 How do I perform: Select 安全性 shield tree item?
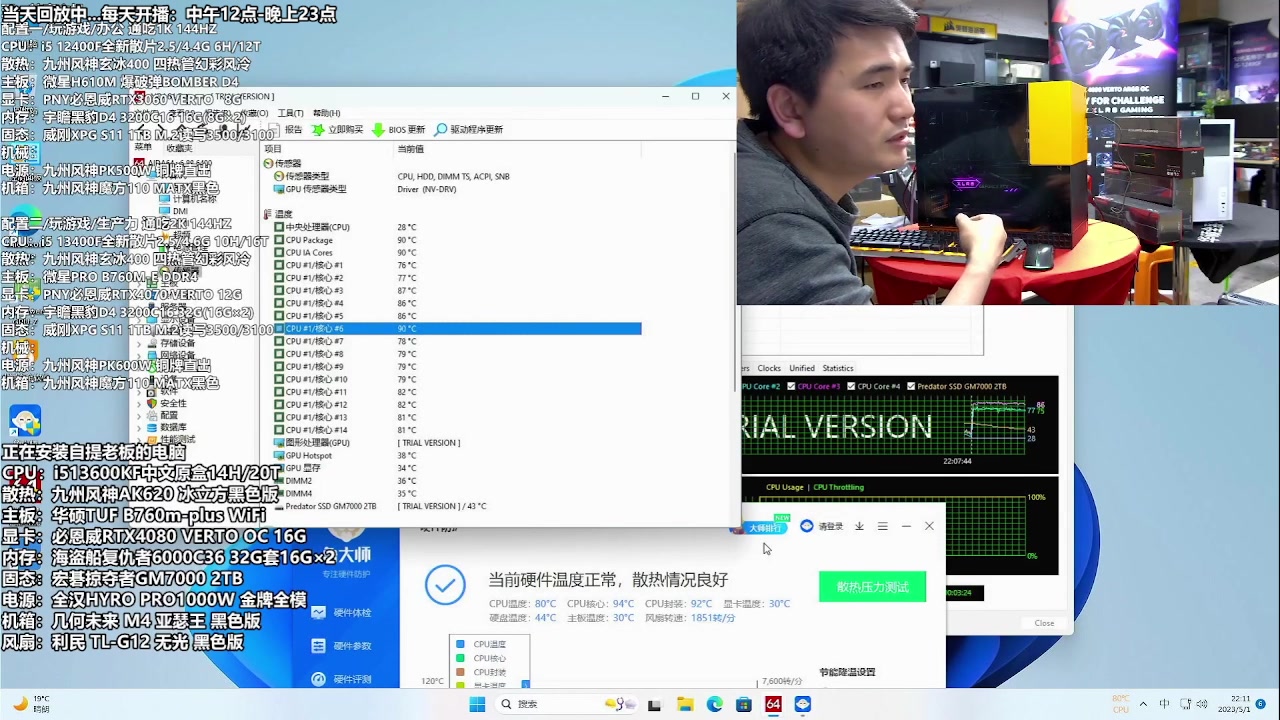(x=166, y=403)
